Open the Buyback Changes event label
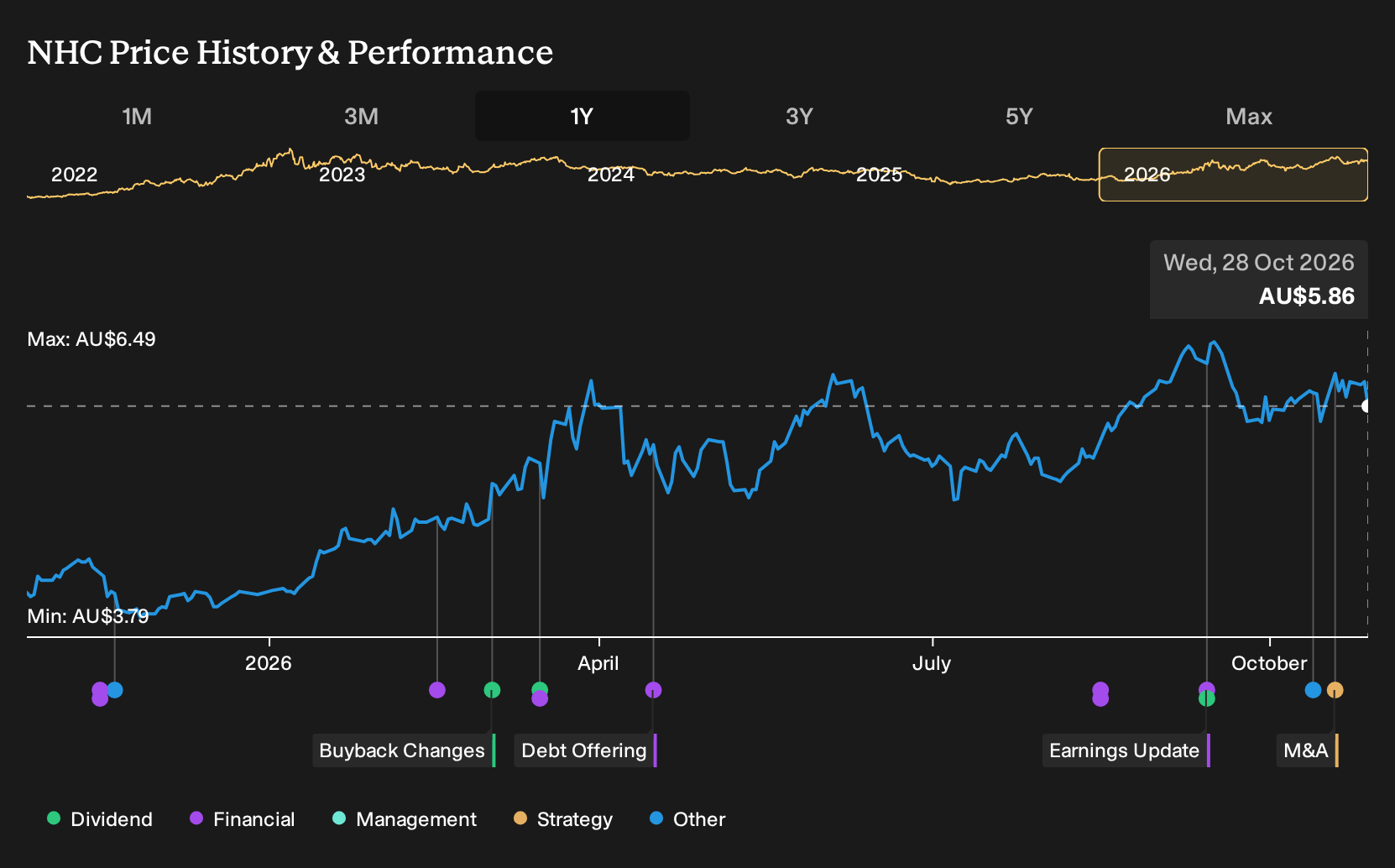This screenshot has height=868, width=1395. point(404,750)
